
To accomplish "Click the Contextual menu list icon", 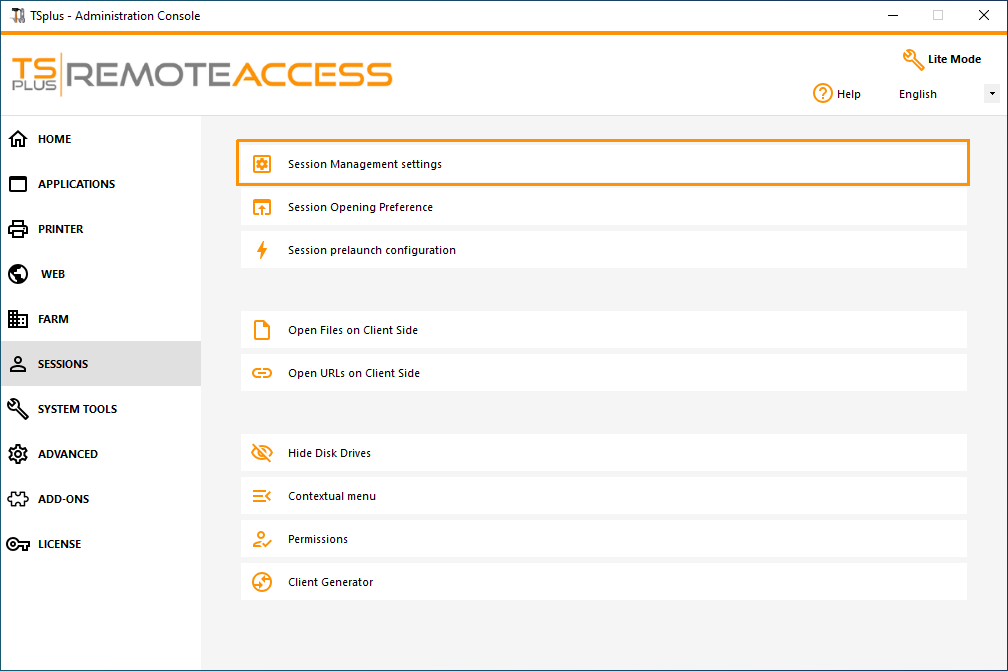I will click(x=261, y=495).
